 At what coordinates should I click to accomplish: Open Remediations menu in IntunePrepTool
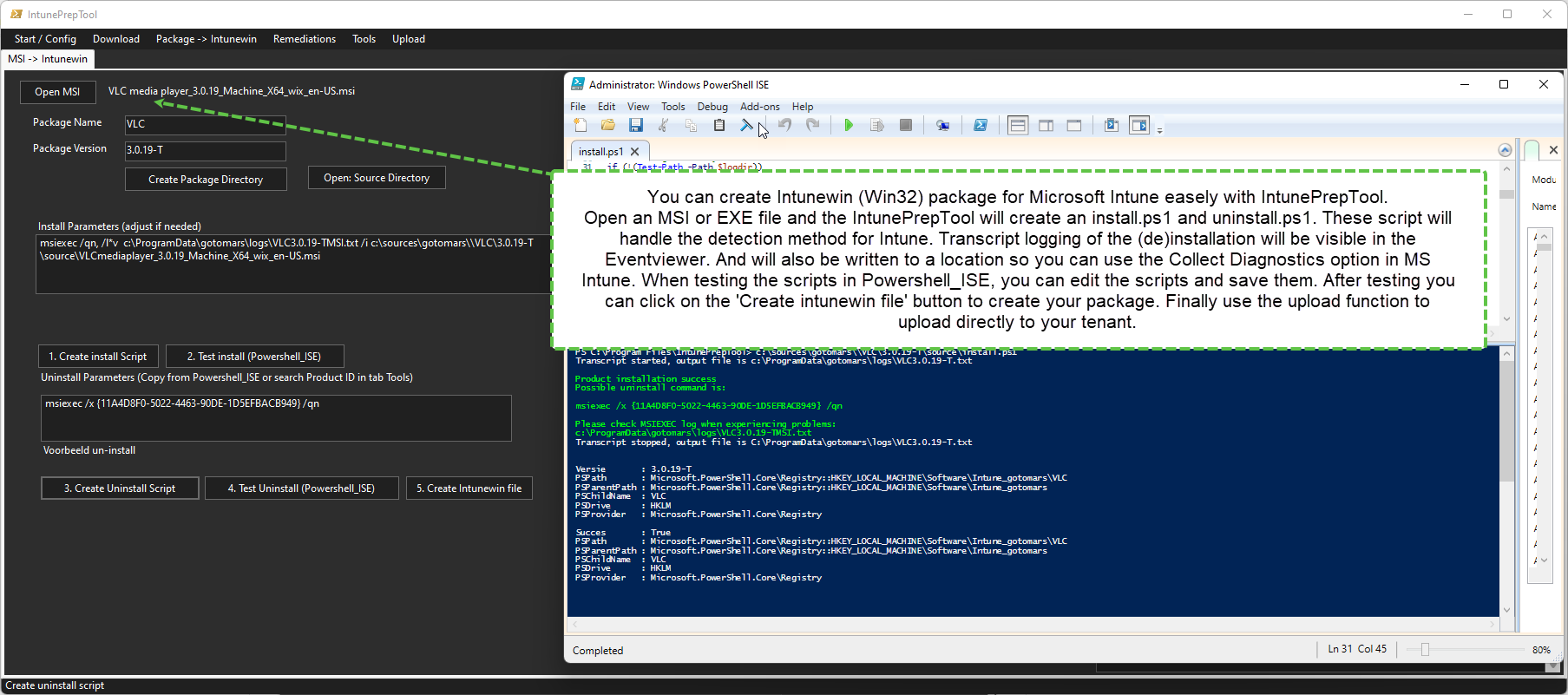pyautogui.click(x=305, y=39)
